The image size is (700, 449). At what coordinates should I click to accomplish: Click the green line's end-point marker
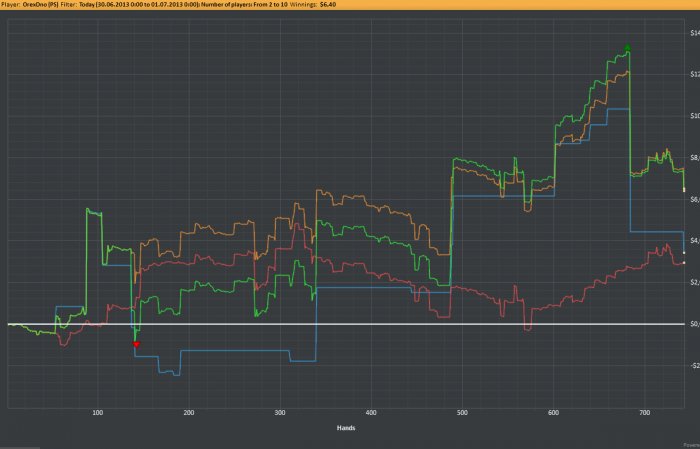(684, 190)
